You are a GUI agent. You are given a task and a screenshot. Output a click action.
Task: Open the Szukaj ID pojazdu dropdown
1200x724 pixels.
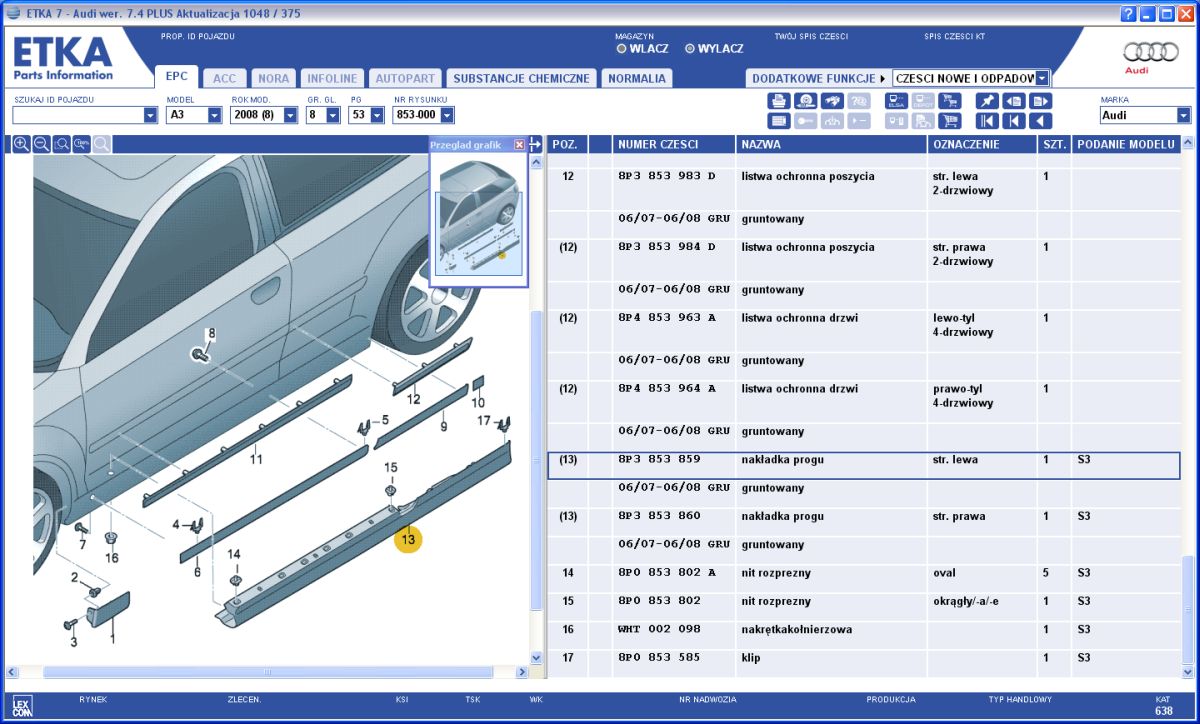click(151, 115)
